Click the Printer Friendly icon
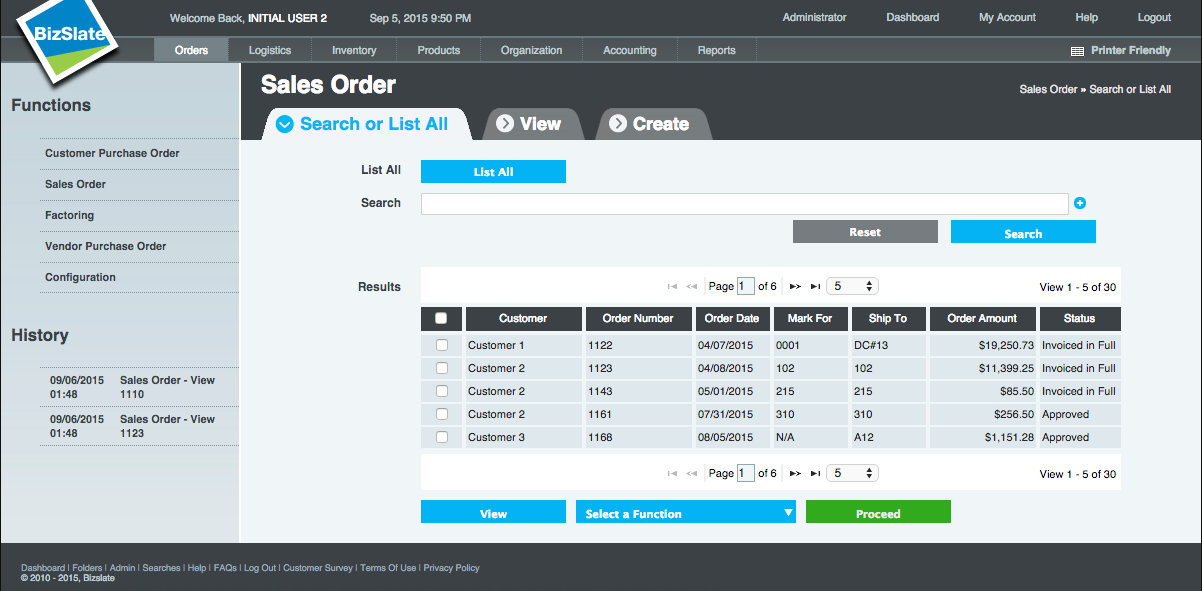Viewport: 1202px width, 591px height. click(x=1077, y=51)
